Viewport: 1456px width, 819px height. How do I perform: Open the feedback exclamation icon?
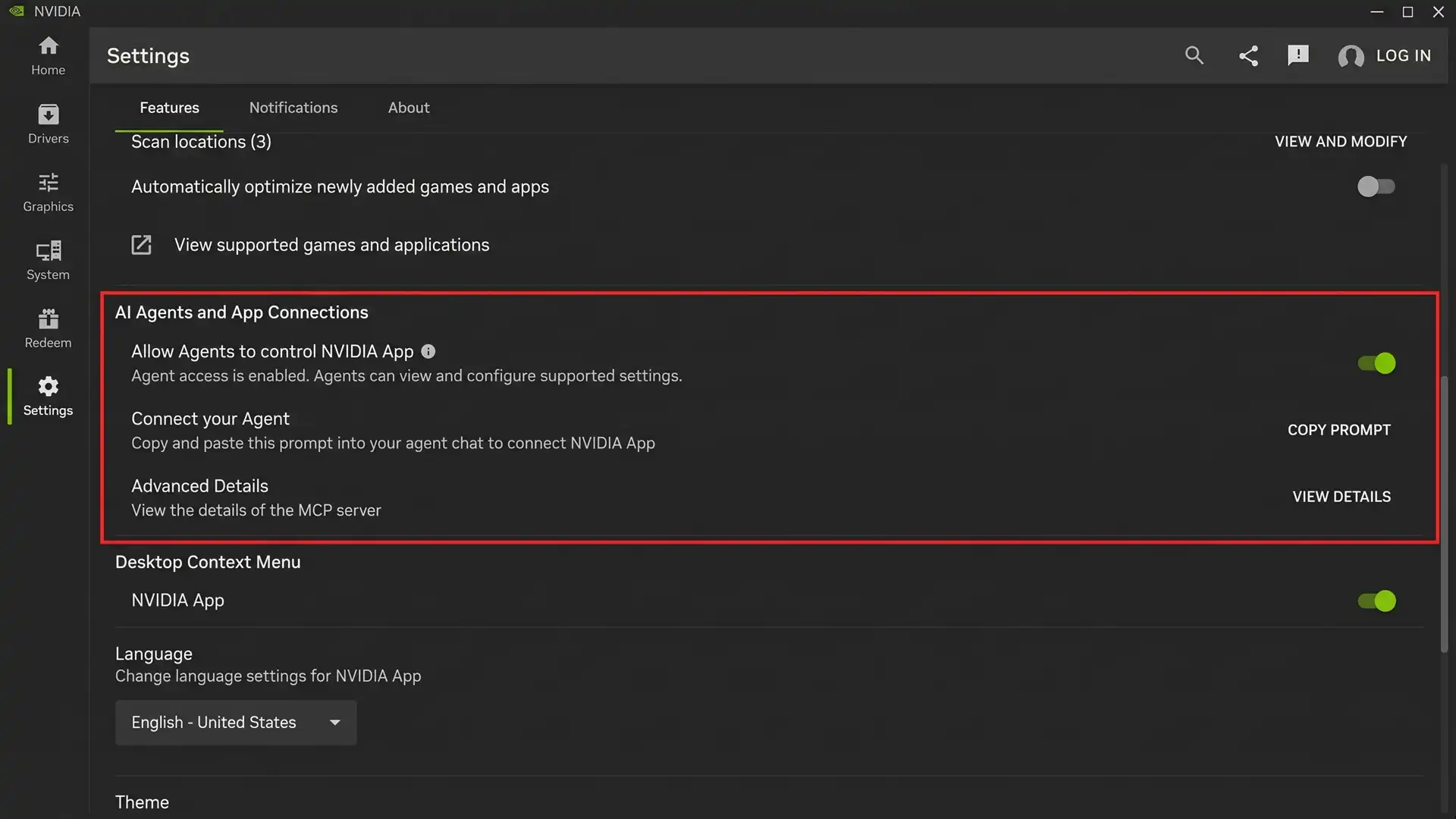coord(1298,55)
